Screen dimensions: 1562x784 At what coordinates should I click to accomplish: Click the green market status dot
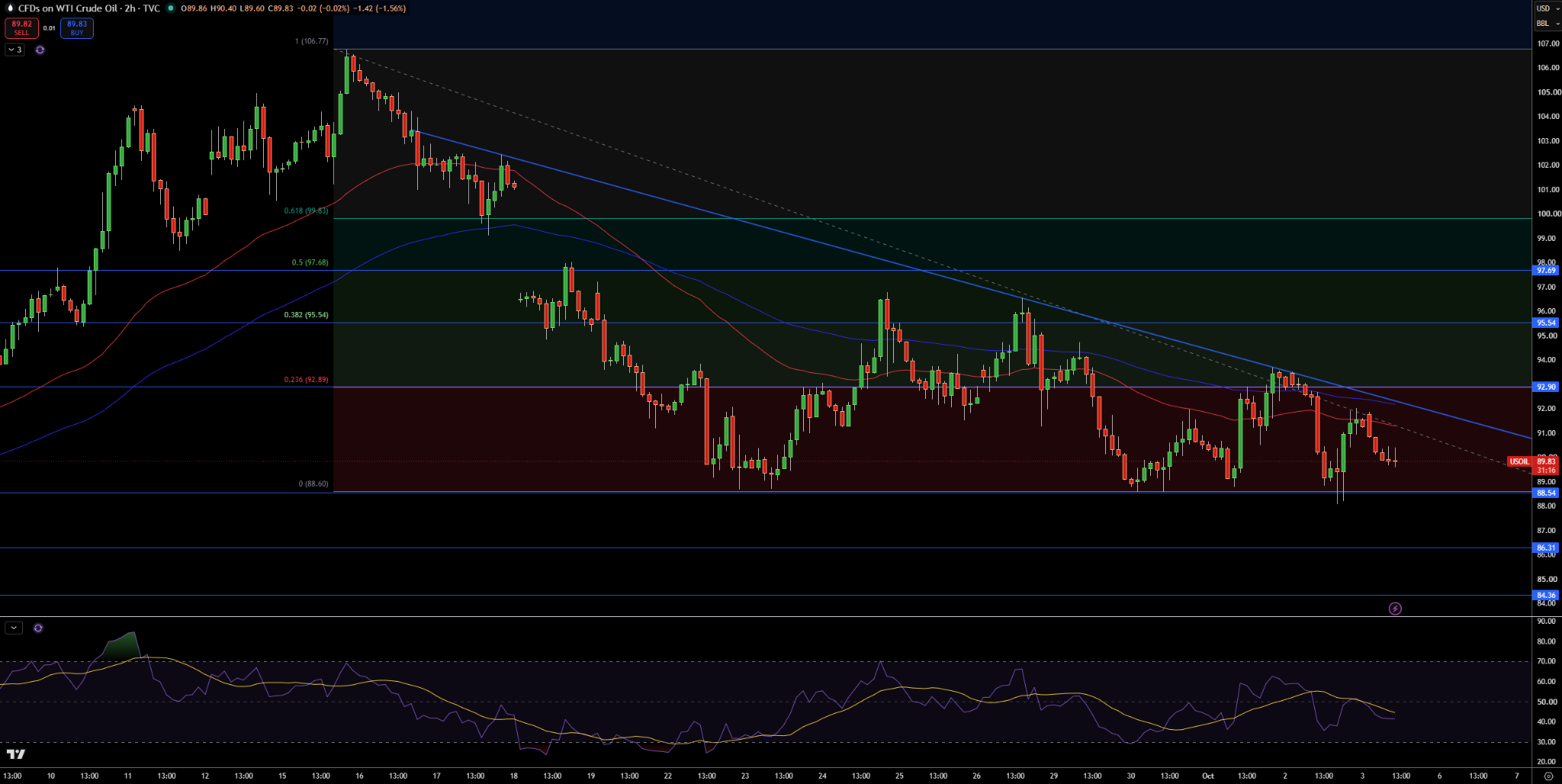(x=170, y=8)
